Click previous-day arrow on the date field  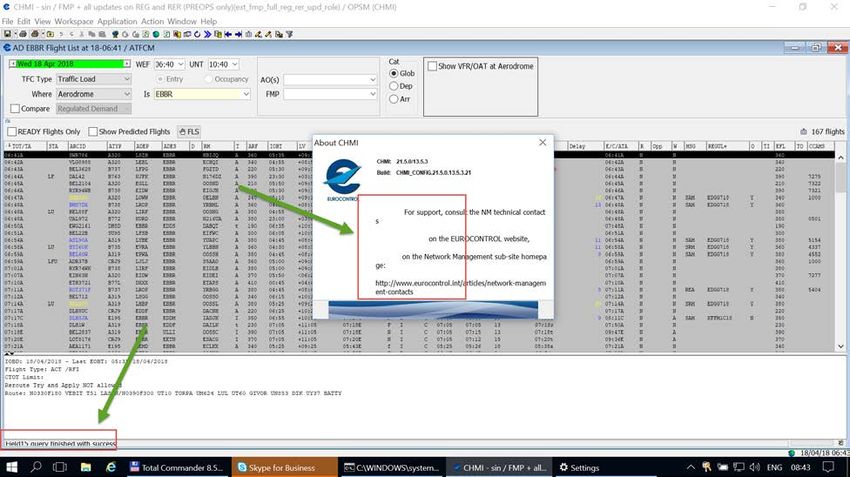[x=12, y=64]
